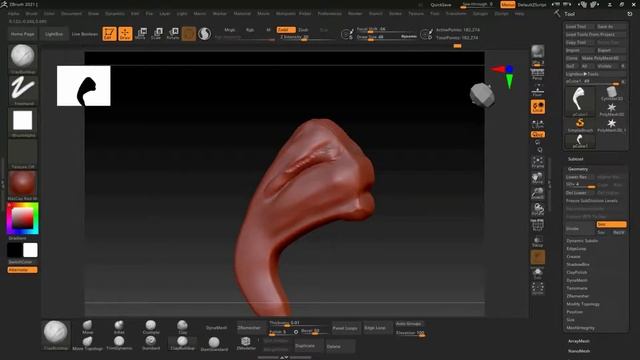The height and width of the screenshot is (360, 640).
Task: Select the Inflat brush
Action: click(119, 327)
